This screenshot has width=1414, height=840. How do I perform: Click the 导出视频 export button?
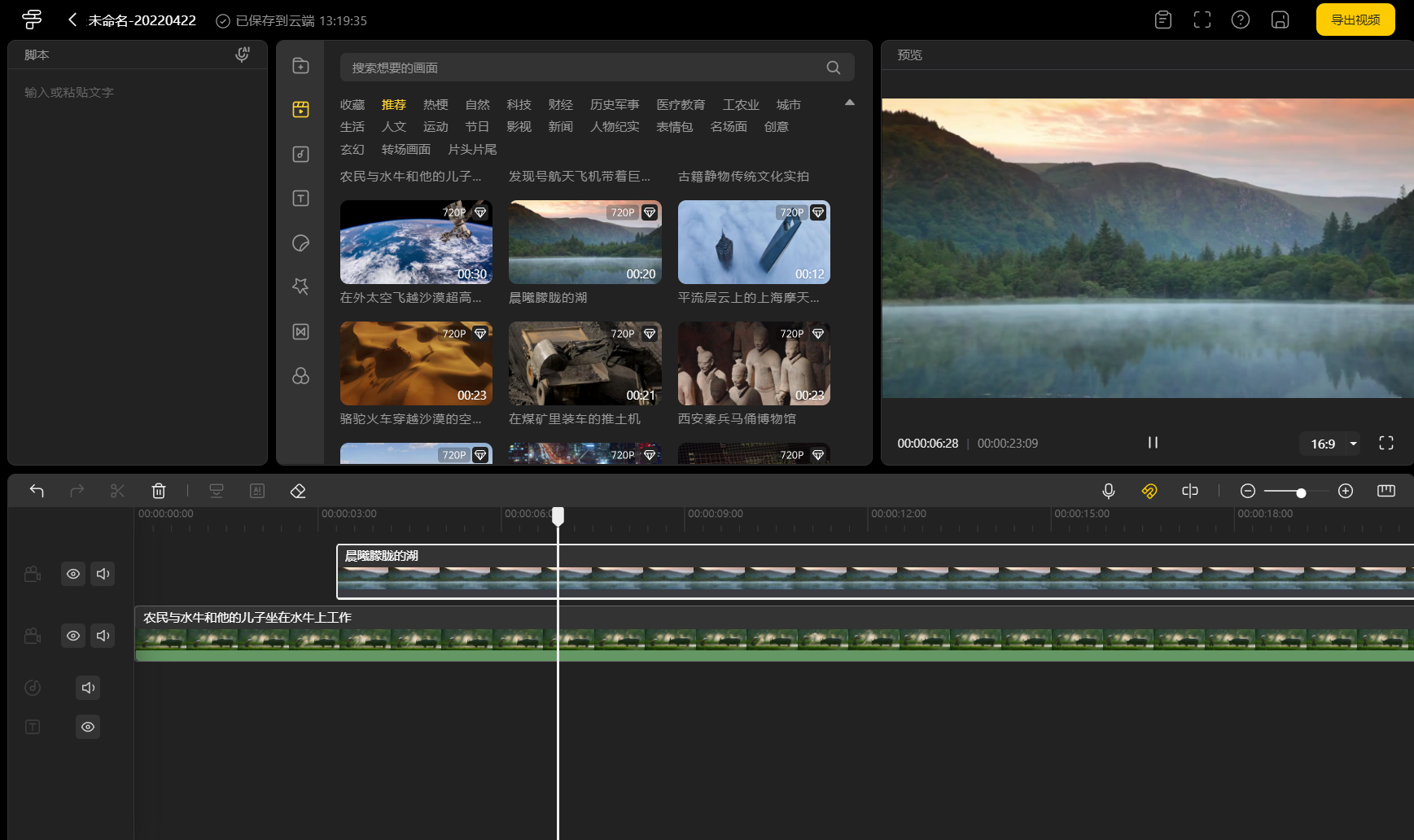pos(1355,20)
